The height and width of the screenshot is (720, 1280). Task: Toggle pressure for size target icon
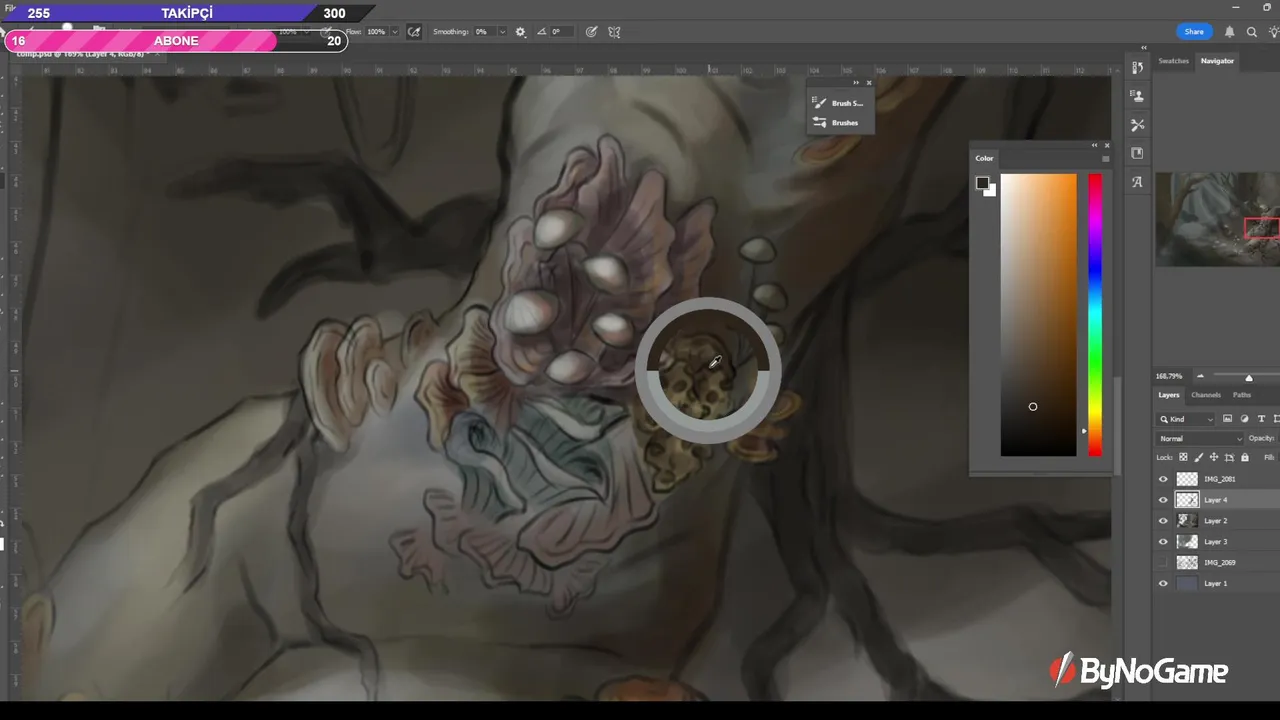point(591,32)
